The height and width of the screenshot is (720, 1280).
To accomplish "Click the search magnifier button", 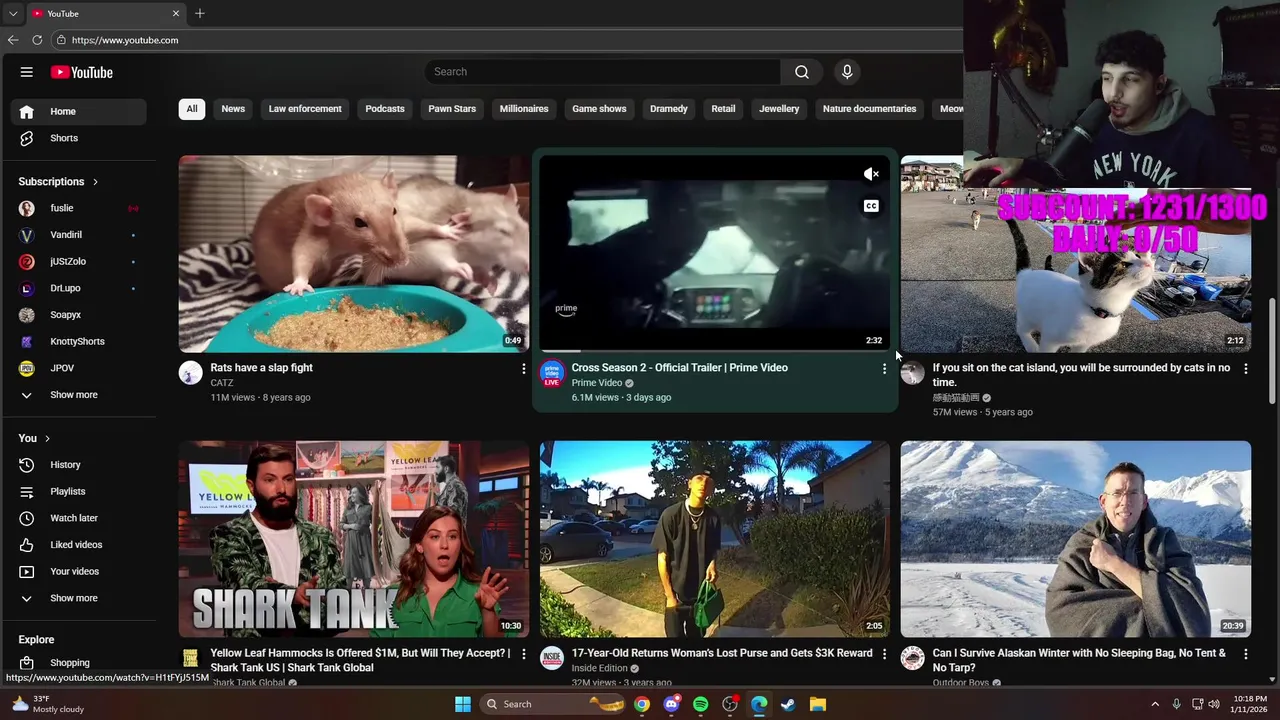I will pyautogui.click(x=802, y=72).
